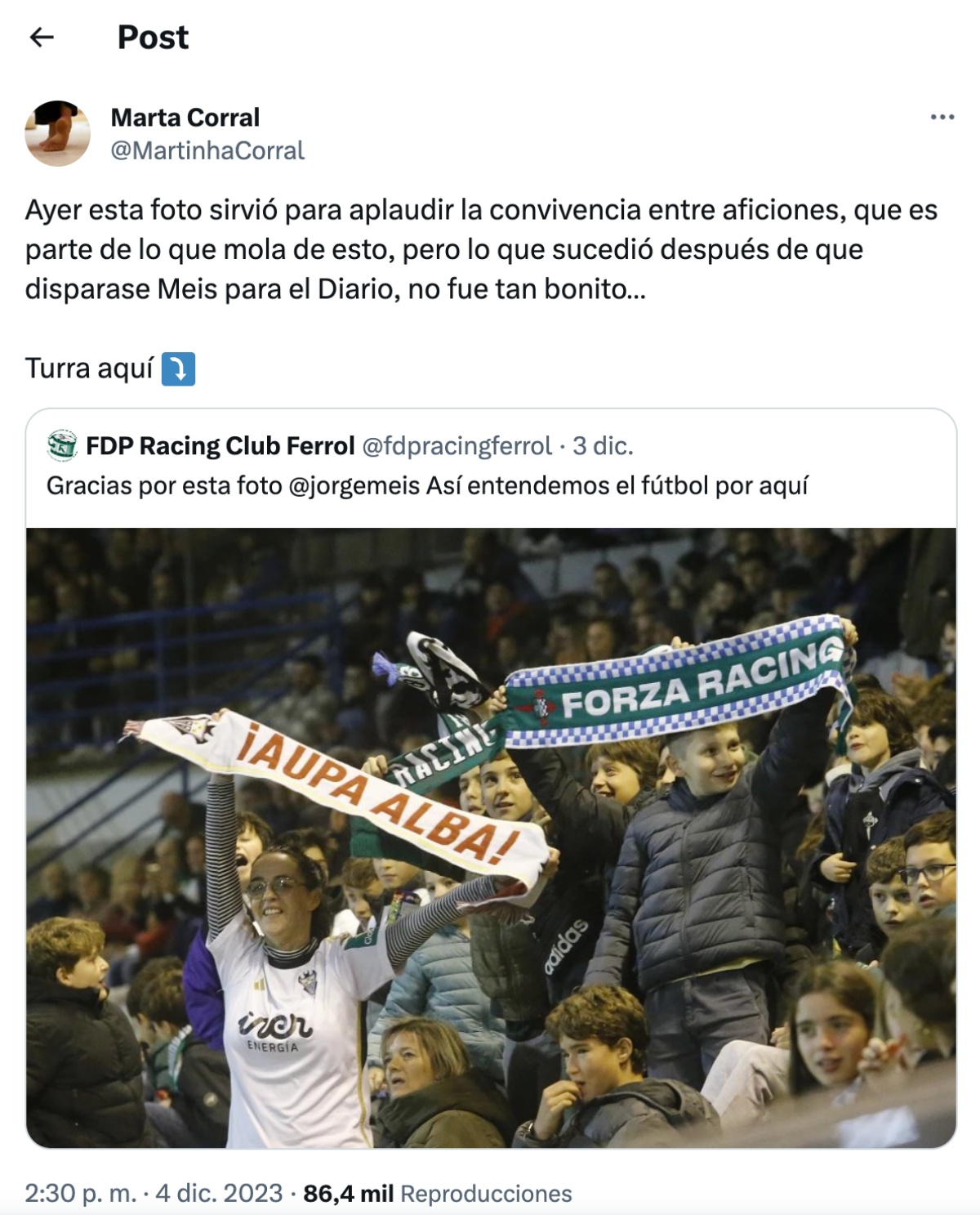Open Marta Corral's profile avatar
Screen dimensions: 980x1215
pyautogui.click(x=58, y=133)
